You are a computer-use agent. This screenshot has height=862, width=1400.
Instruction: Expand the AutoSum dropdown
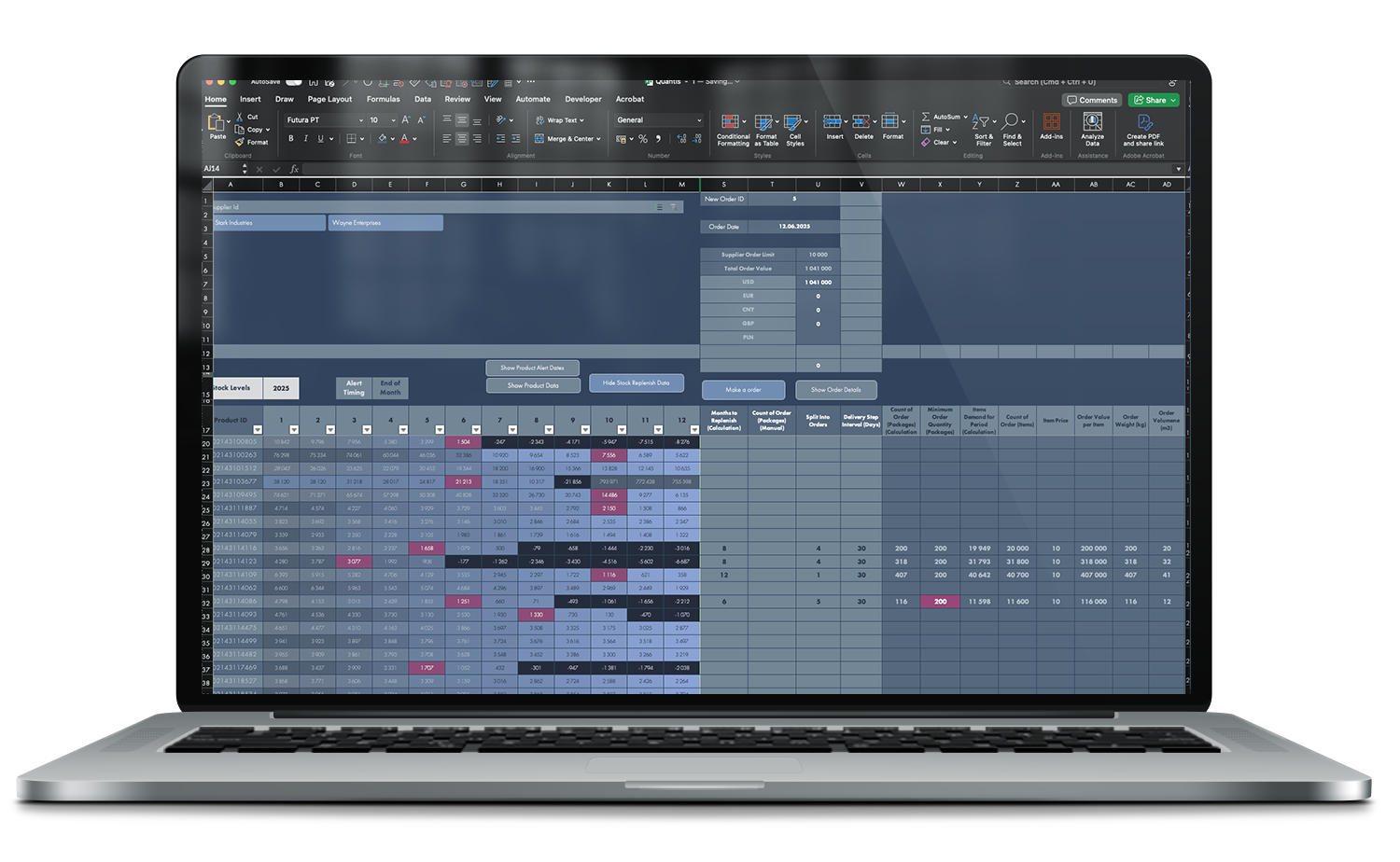[x=965, y=117]
